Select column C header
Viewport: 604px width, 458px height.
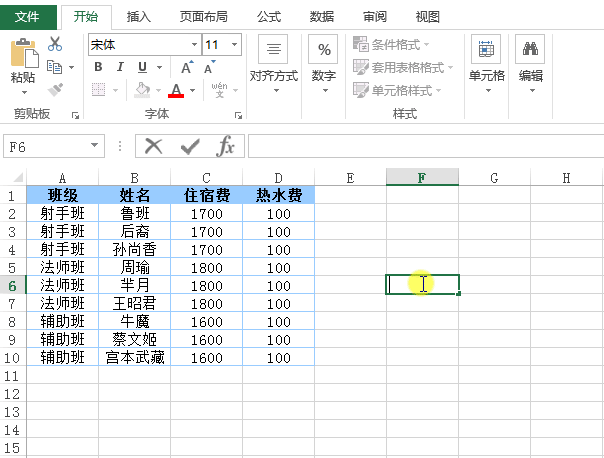pyautogui.click(x=206, y=178)
